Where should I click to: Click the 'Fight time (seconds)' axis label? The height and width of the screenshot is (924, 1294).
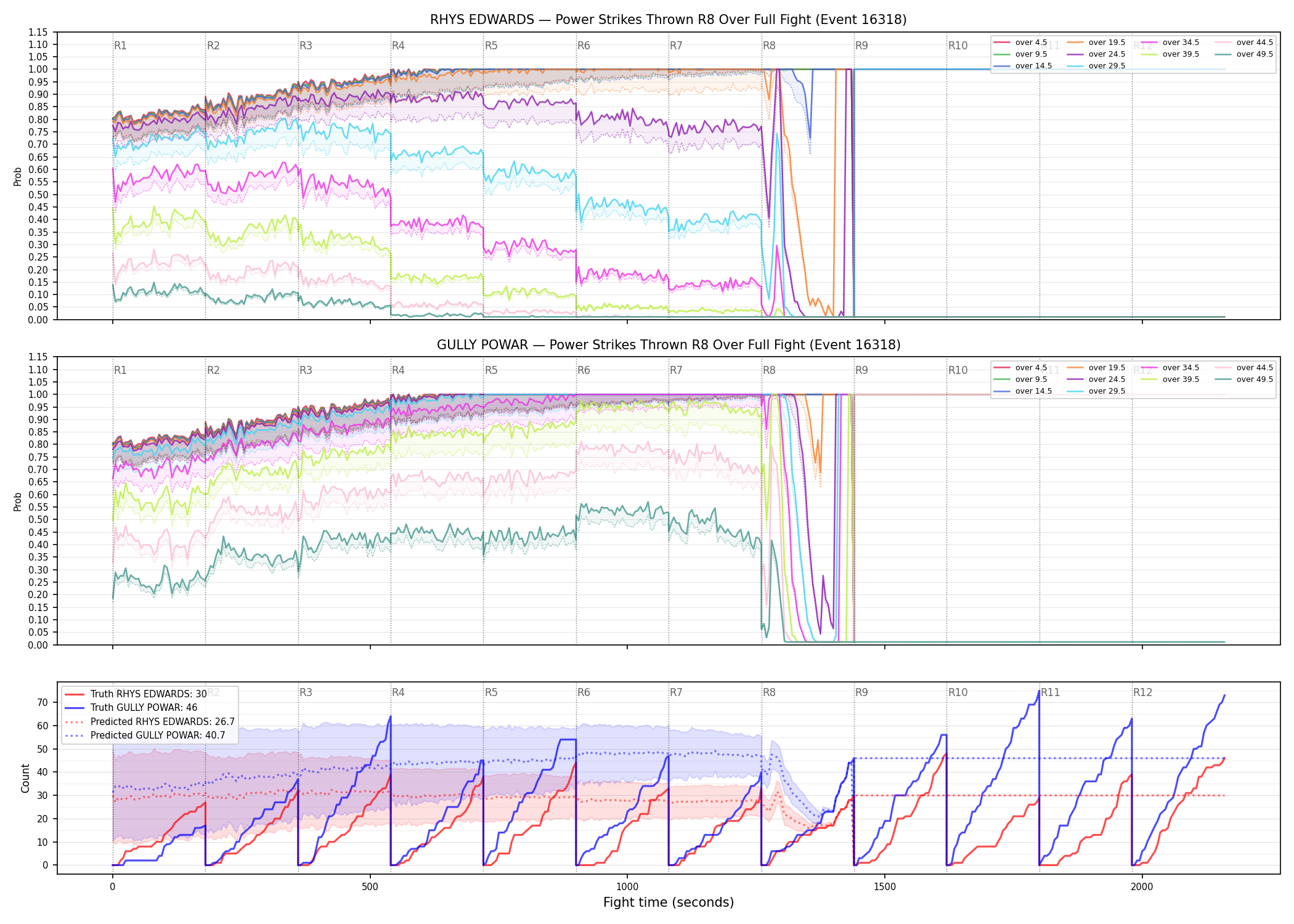point(669,902)
